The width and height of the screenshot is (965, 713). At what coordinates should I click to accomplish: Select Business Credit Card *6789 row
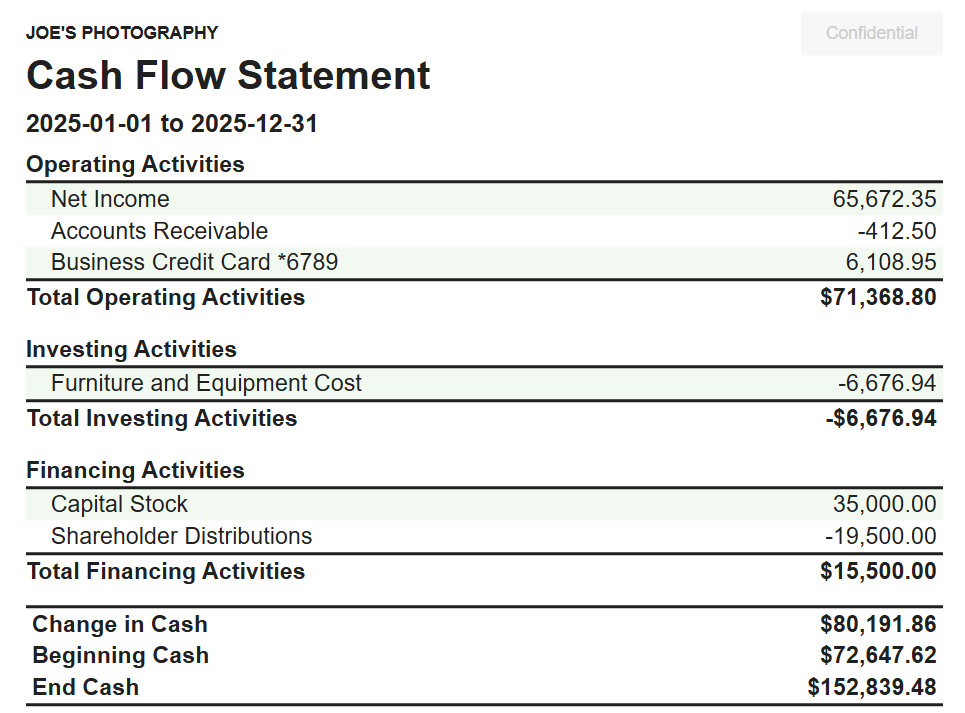coord(484,263)
